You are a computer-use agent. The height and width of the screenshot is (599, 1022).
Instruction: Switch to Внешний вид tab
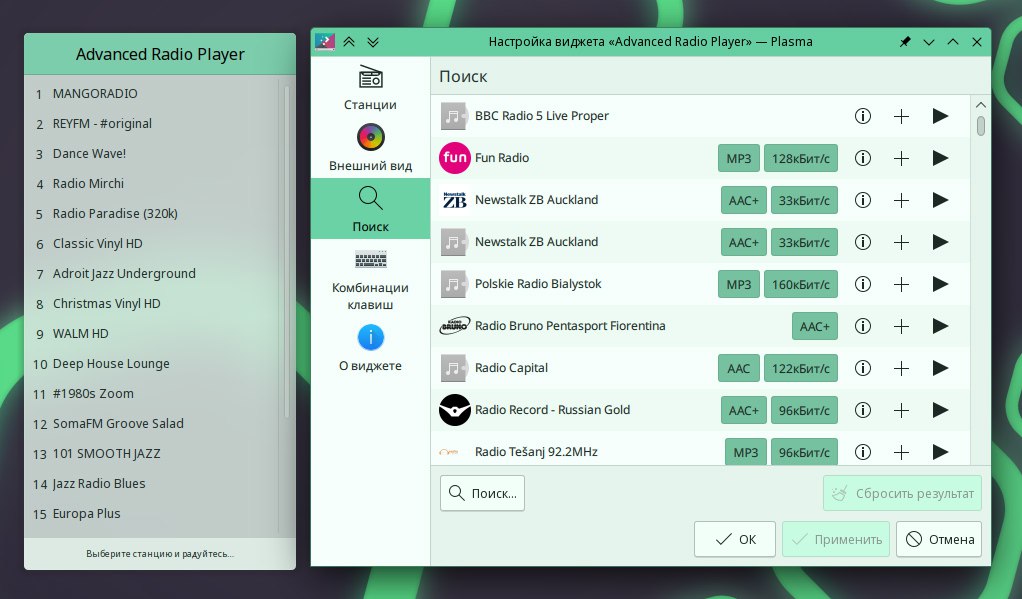370,148
